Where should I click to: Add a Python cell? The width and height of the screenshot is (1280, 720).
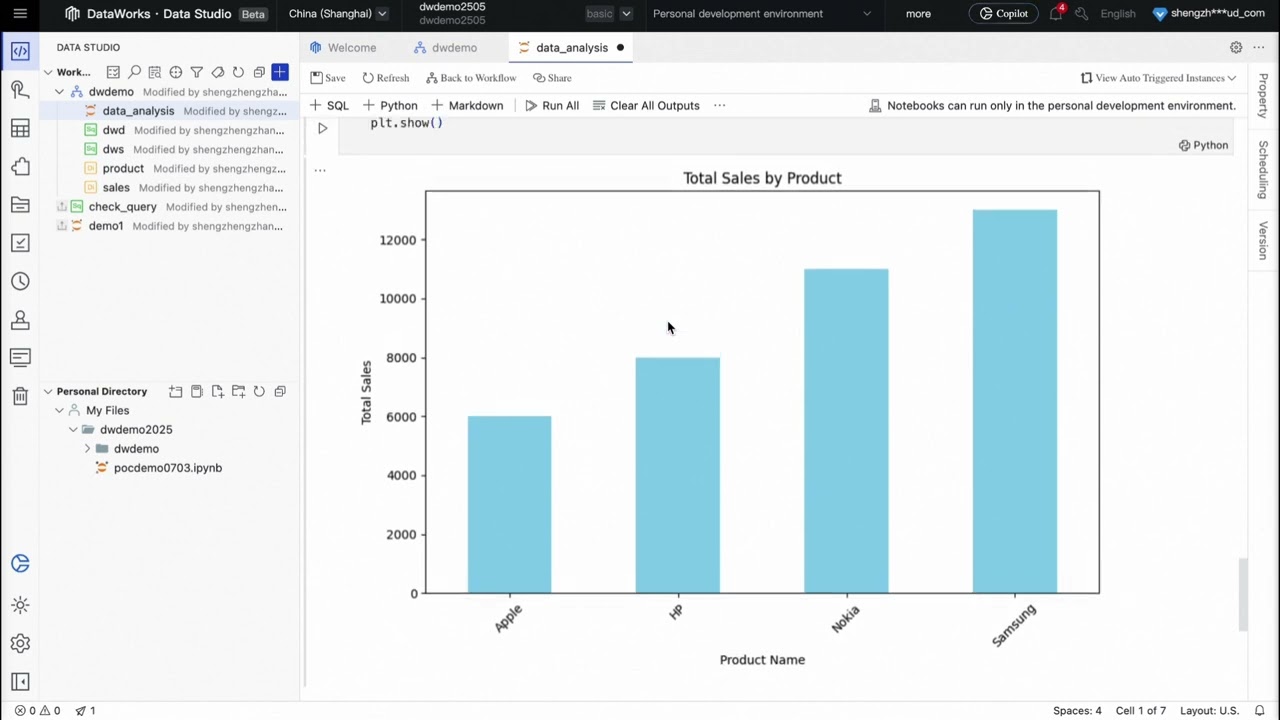click(390, 105)
